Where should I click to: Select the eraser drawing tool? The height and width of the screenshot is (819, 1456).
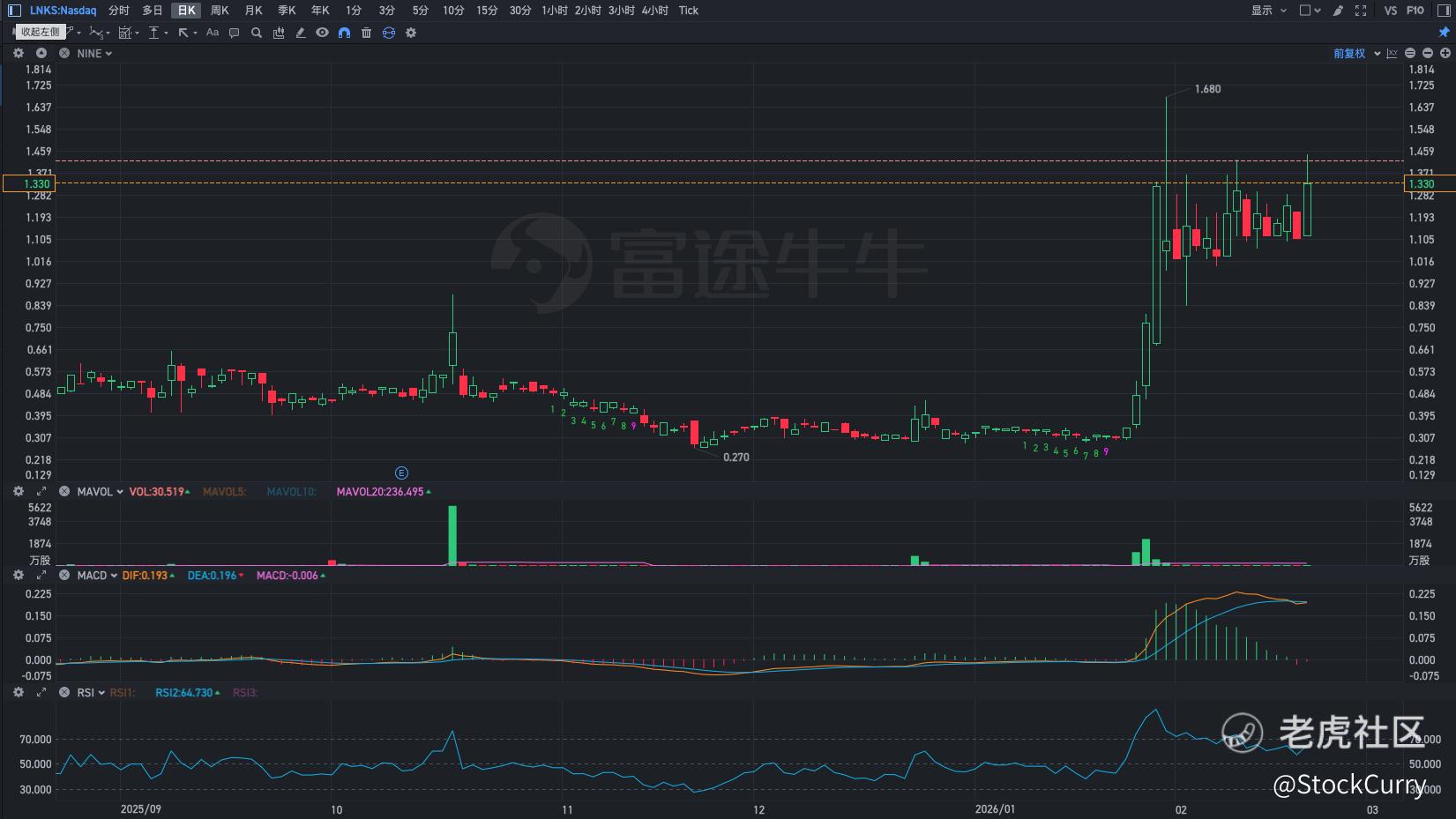pyautogui.click(x=301, y=33)
